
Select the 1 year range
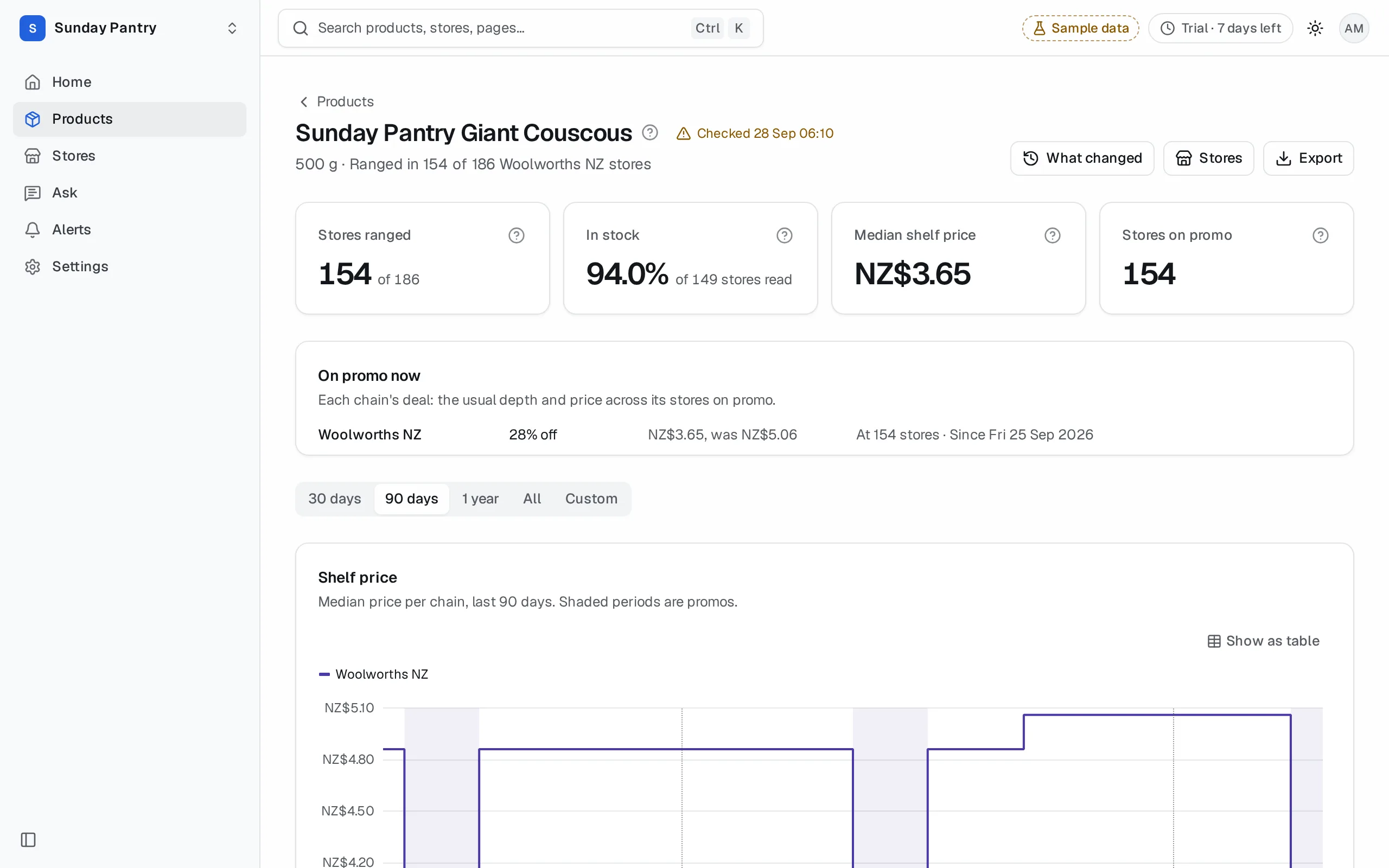point(480,499)
